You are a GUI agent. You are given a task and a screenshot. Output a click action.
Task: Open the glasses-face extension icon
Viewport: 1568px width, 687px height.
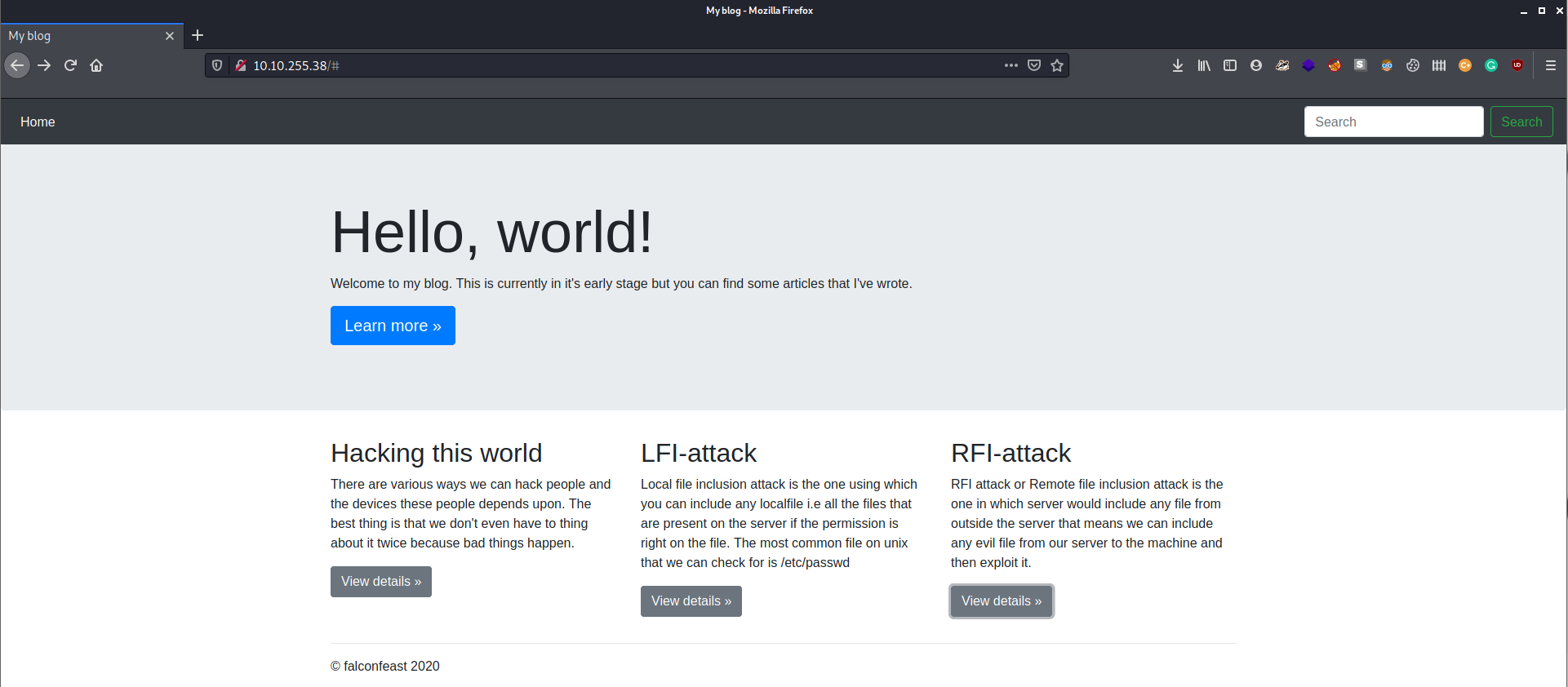(x=1387, y=65)
